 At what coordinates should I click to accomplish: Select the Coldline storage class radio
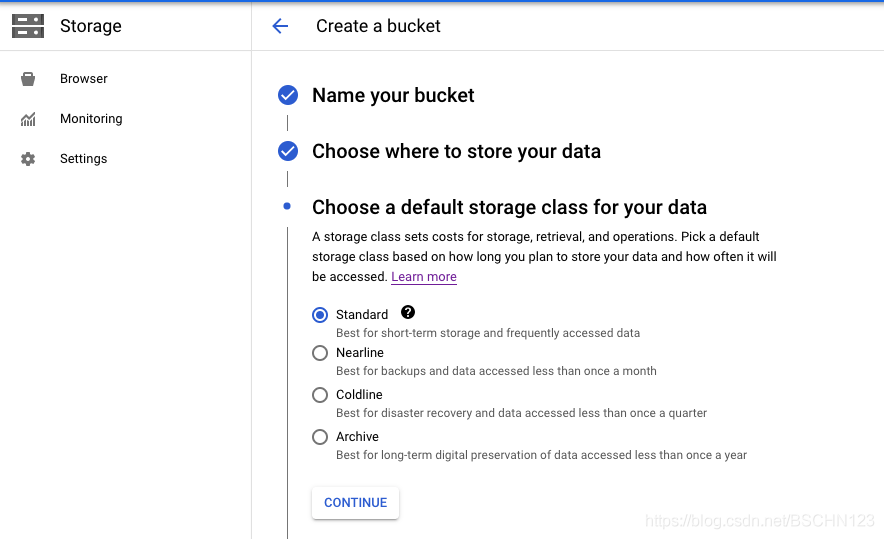click(x=320, y=395)
